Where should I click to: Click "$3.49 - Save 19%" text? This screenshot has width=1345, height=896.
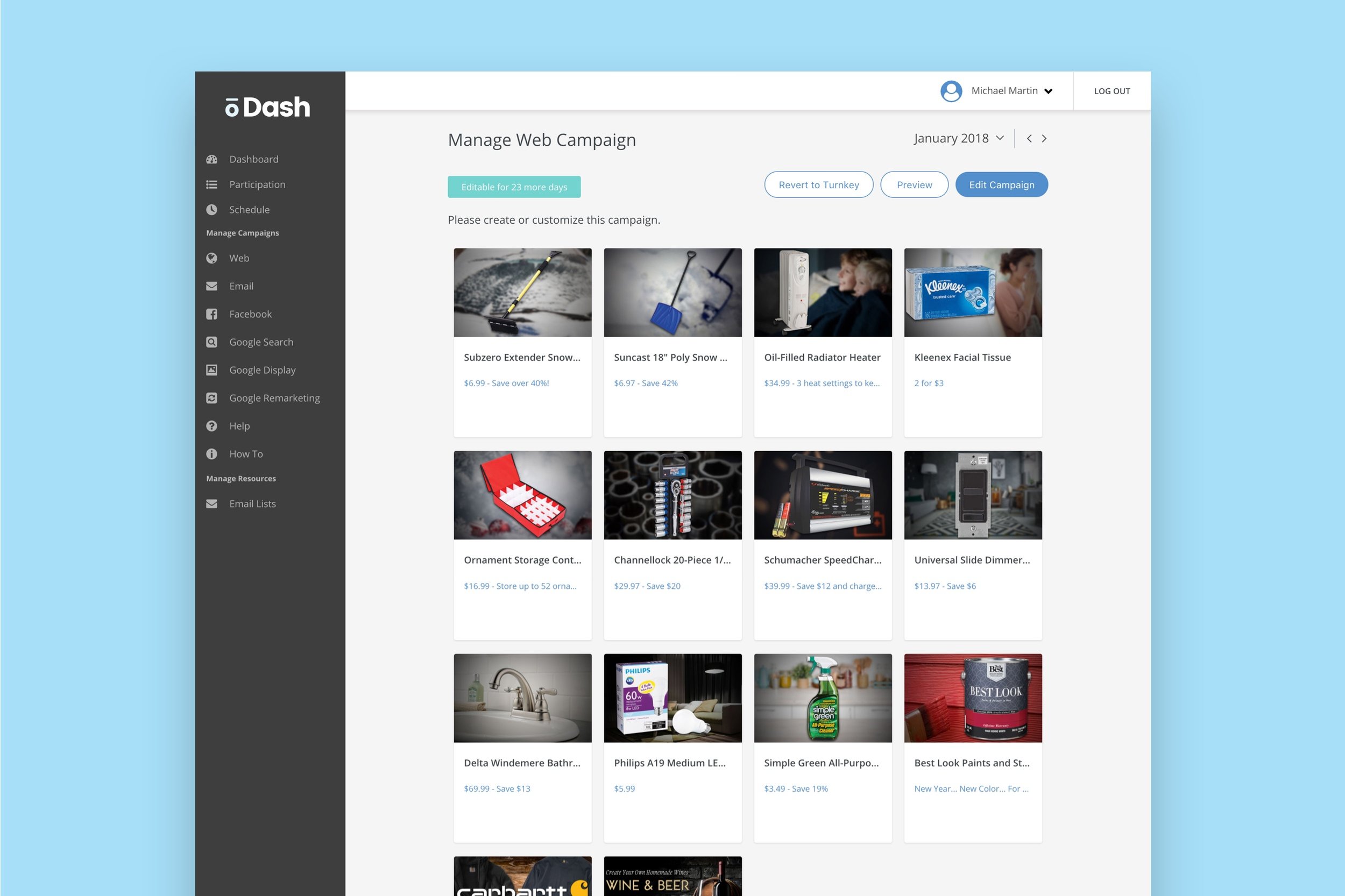[x=796, y=789]
